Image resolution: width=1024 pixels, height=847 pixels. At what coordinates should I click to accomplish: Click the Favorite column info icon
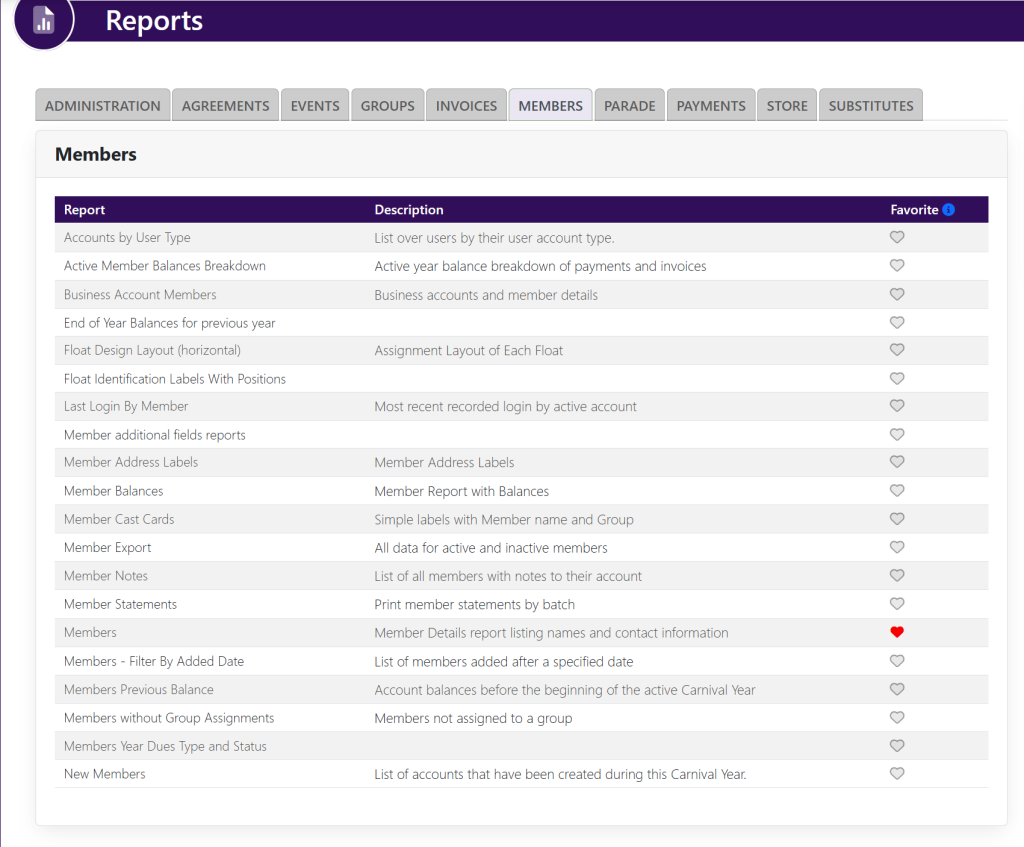click(x=948, y=210)
